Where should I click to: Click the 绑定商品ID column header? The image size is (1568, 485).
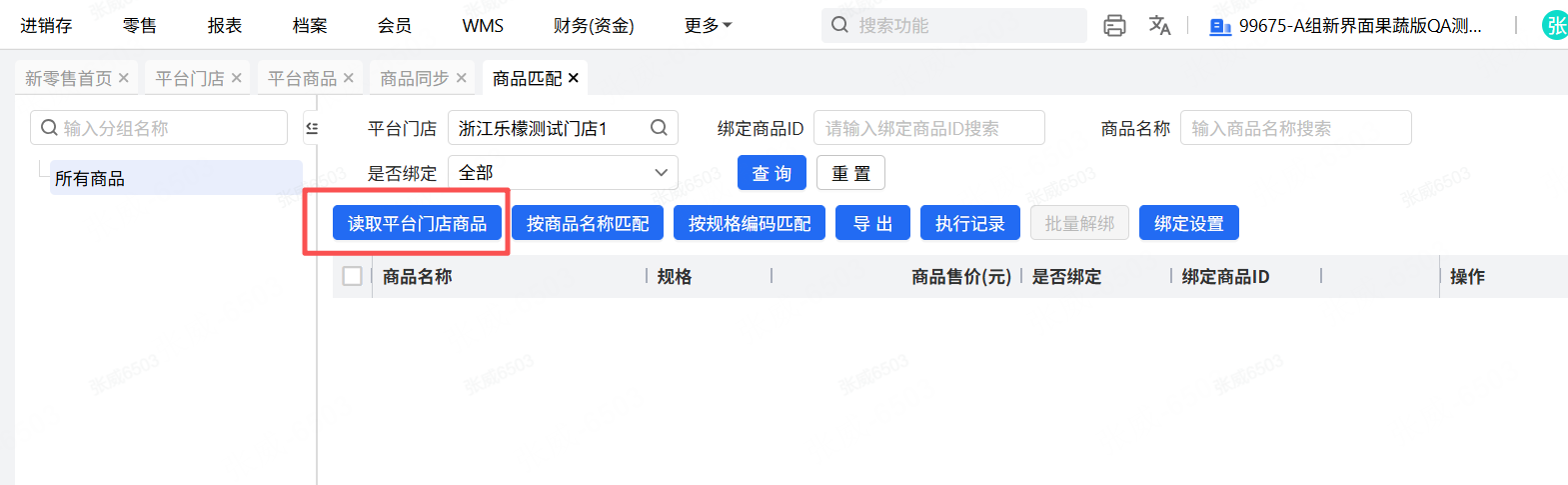point(1225,277)
